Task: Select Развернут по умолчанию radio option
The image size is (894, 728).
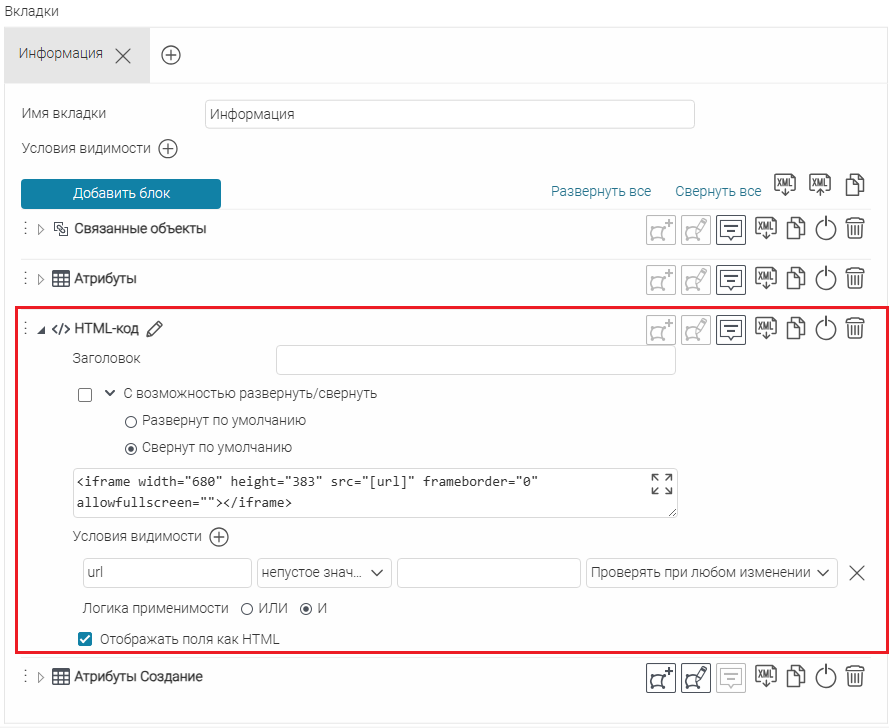Action: pos(130,421)
